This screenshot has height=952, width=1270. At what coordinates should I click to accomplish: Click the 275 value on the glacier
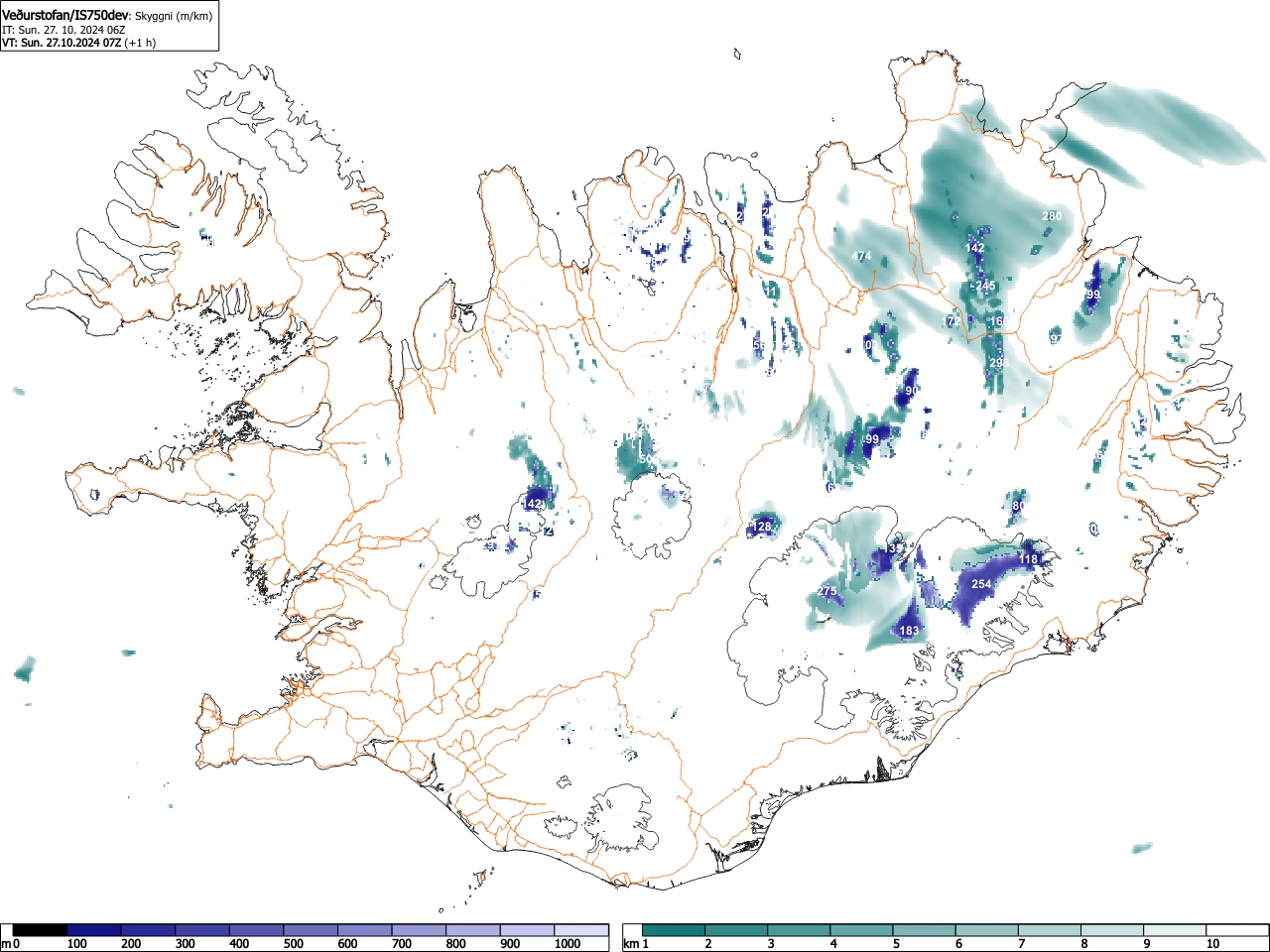coord(826,591)
